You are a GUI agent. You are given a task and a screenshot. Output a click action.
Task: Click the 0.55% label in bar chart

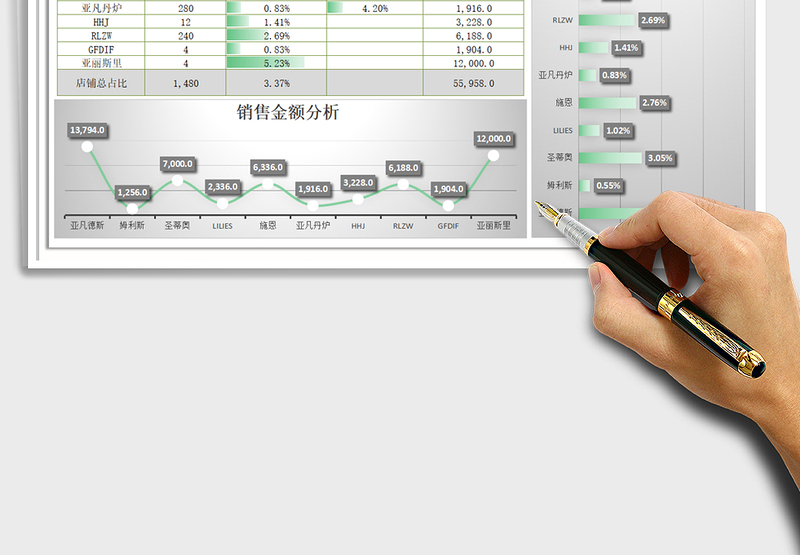click(608, 186)
